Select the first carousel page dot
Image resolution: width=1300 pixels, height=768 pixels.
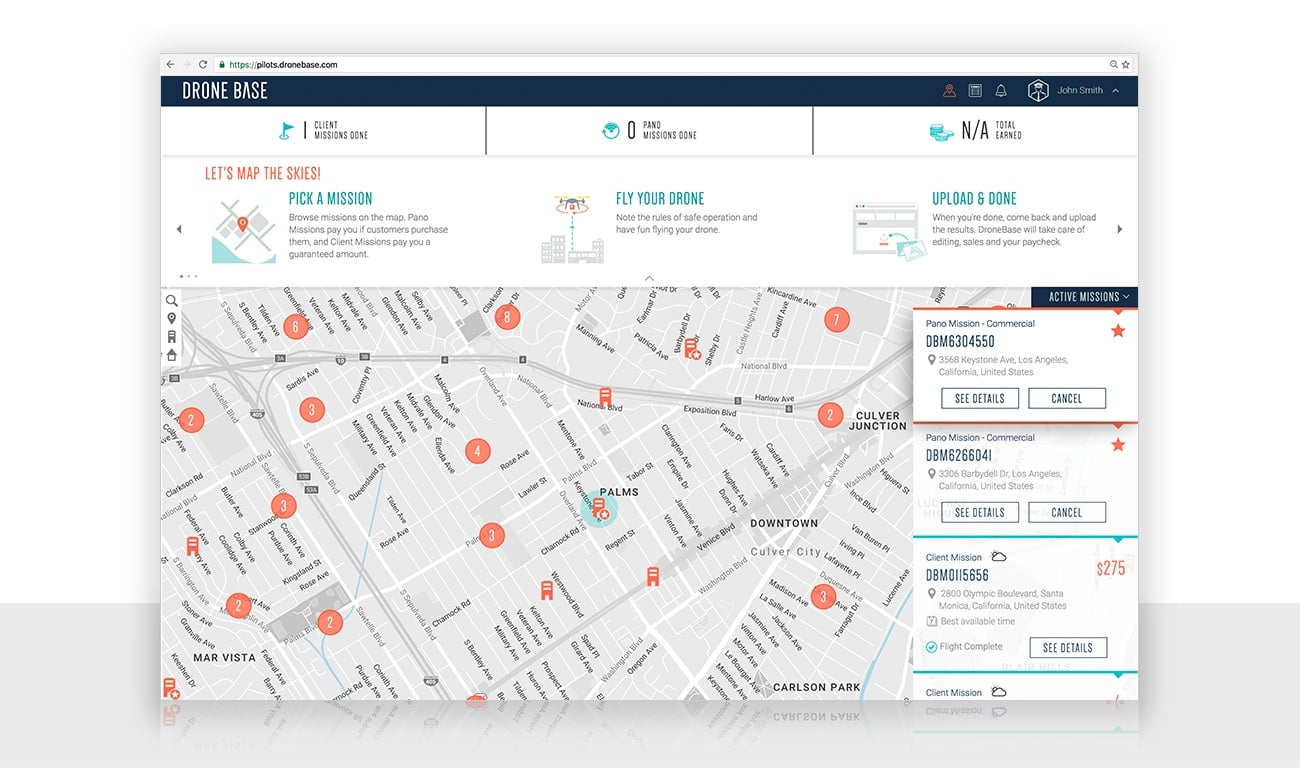(181, 275)
